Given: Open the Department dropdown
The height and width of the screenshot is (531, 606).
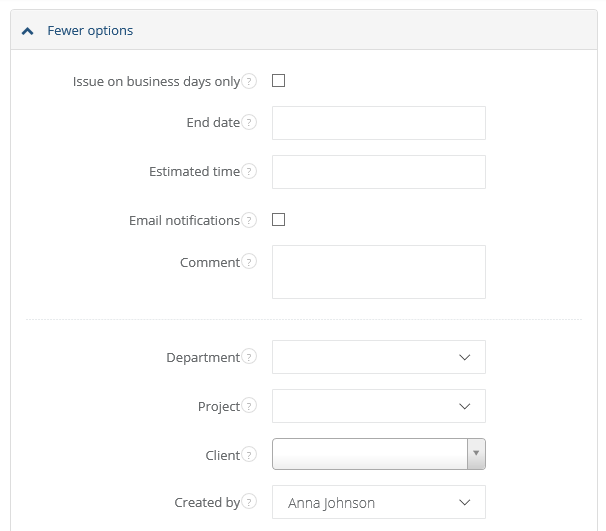Looking at the screenshot, I should (378, 357).
